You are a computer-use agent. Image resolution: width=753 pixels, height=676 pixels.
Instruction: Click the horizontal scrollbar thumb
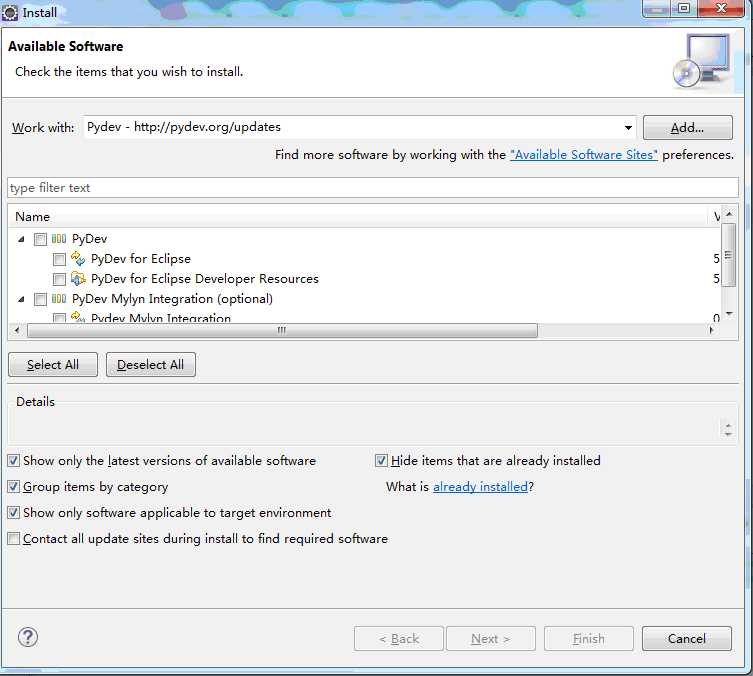point(282,330)
